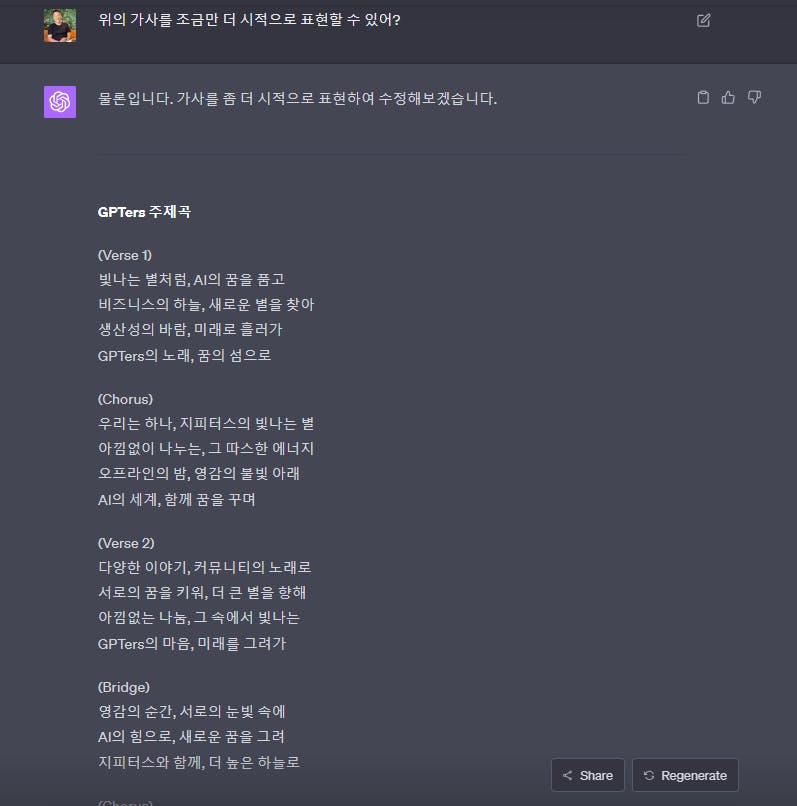
Task: Click the first (Chorus) label
Action: pos(125,399)
